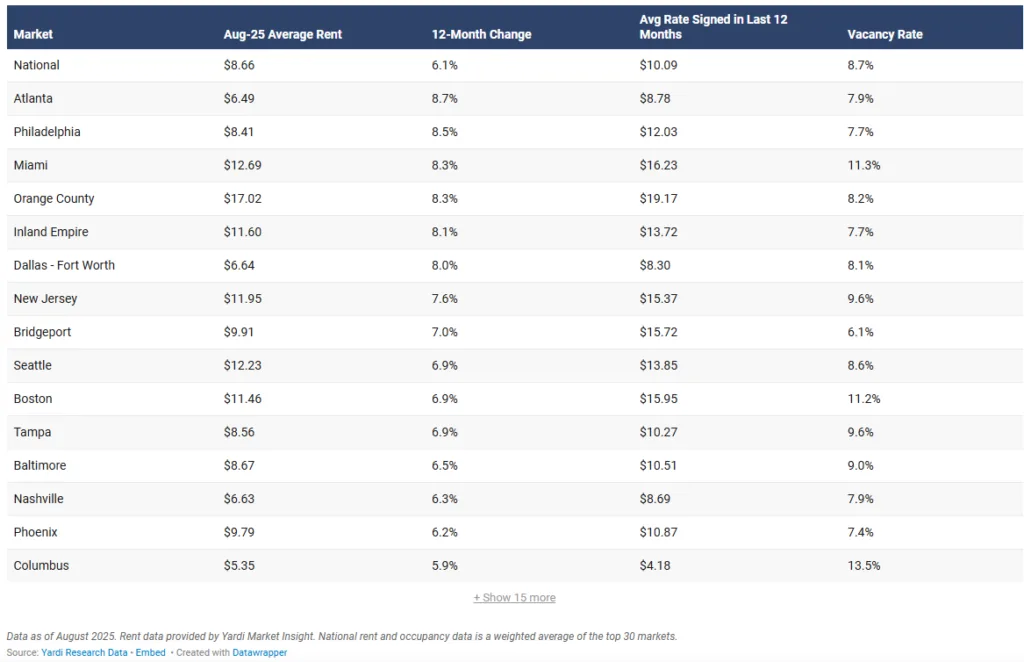Click the Inland Empire market cell

[x=51, y=232]
